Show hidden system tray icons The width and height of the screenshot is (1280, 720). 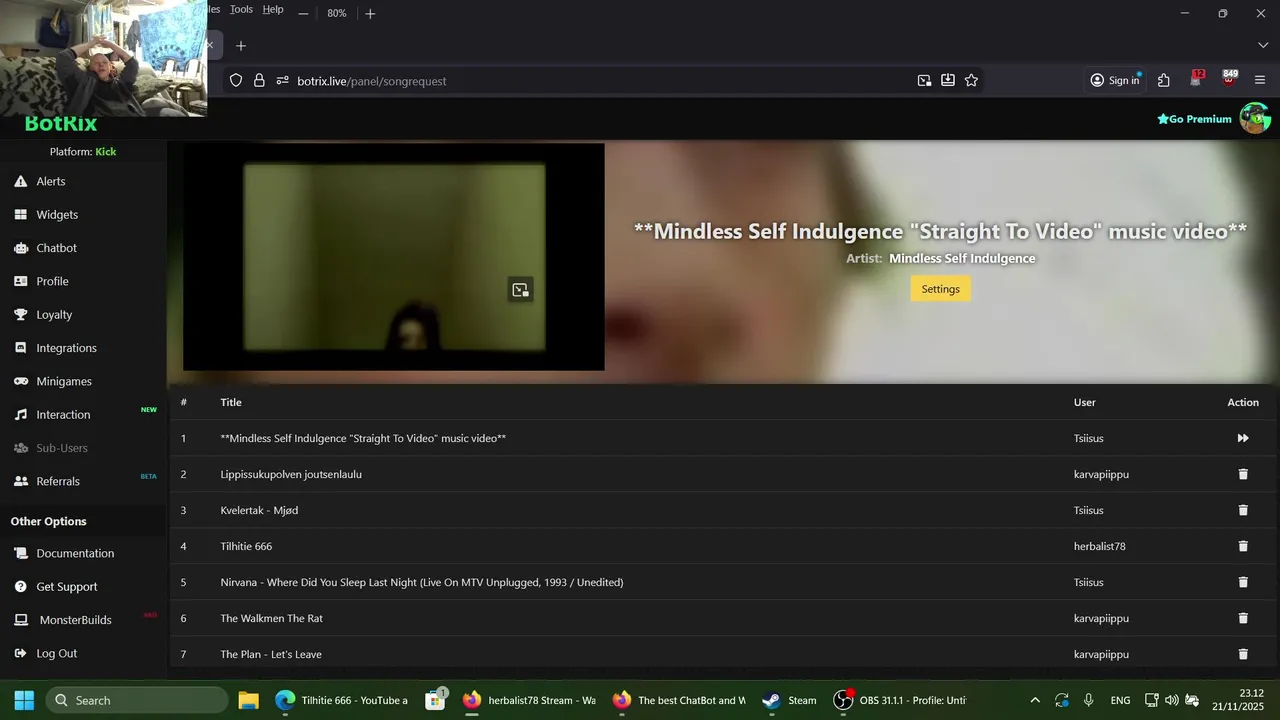1035,700
